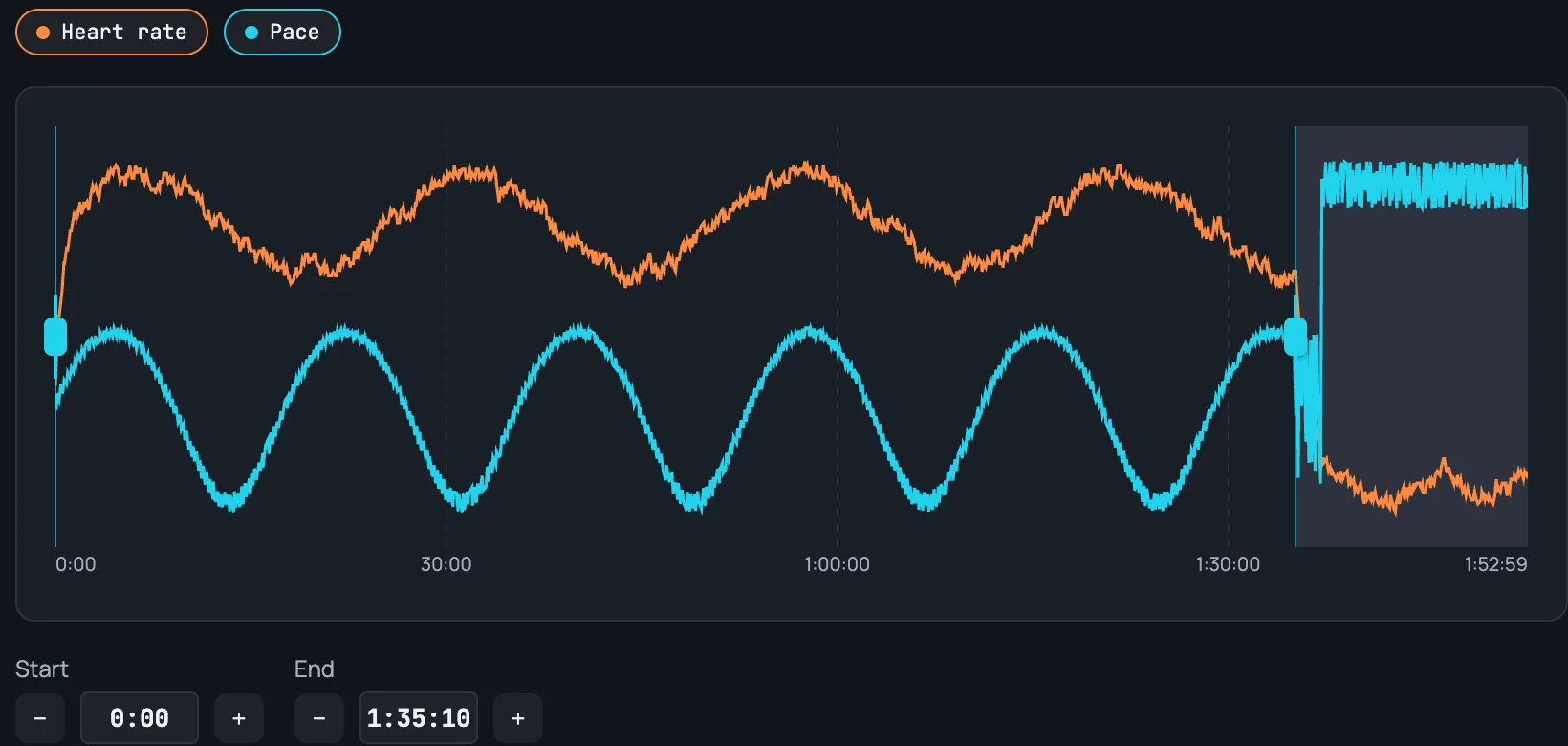Viewport: 1568px width, 746px height.
Task: Click the end trim handle on the chart
Action: pyautogui.click(x=1296, y=337)
